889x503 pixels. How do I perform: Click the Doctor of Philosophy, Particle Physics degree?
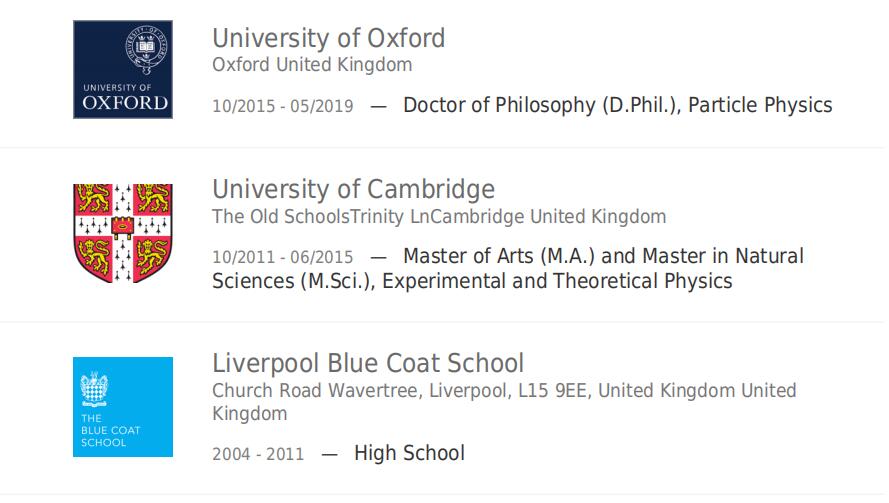coord(617,105)
